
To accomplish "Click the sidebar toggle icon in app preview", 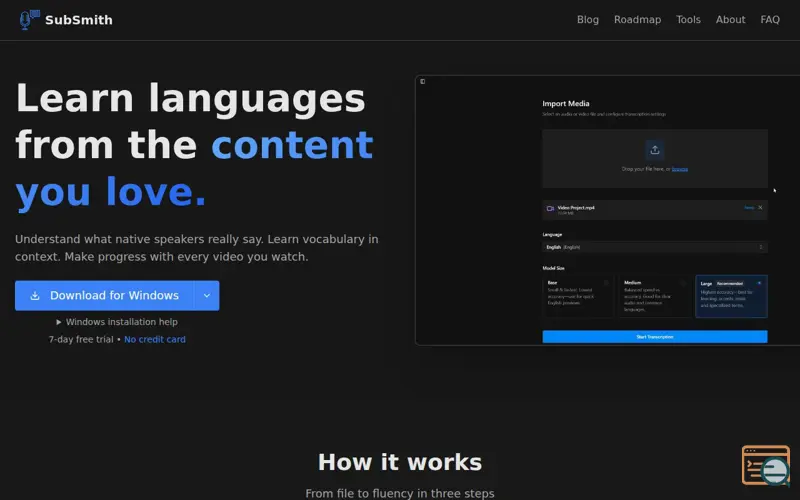I will [422, 81].
